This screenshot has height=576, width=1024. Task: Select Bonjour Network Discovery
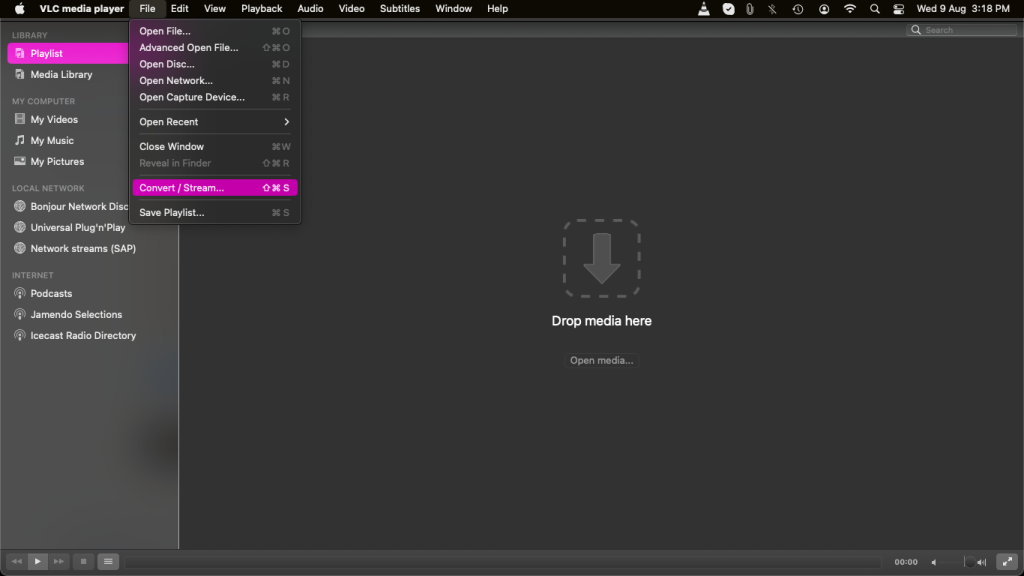coord(79,206)
